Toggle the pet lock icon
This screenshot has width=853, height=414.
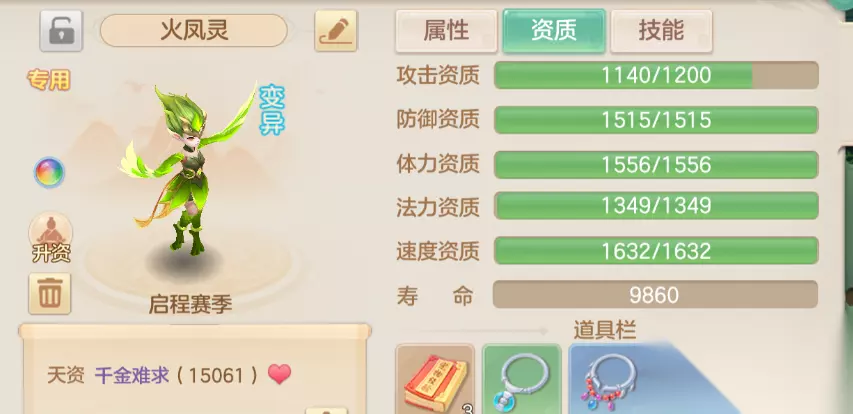click(x=61, y=31)
